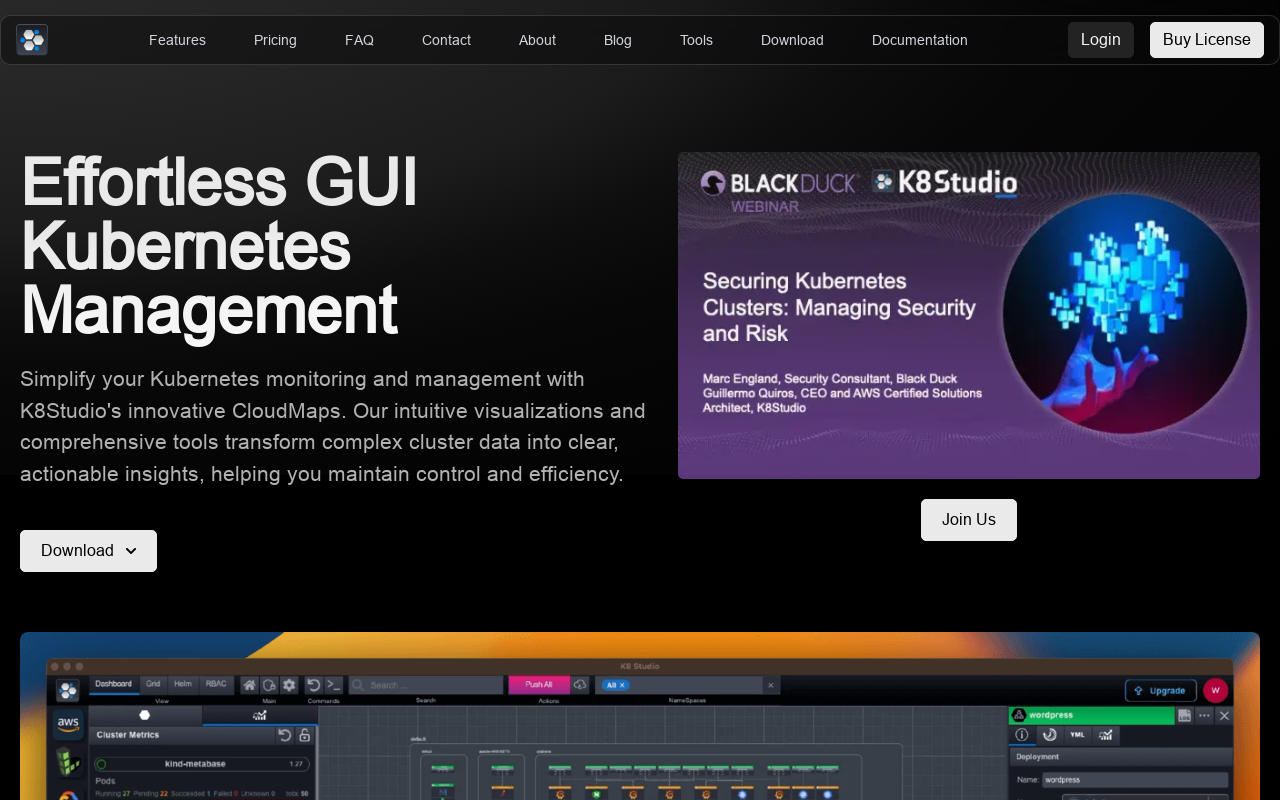Open the FAQ section
Screen dimensions: 1280x800
click(x=359, y=40)
